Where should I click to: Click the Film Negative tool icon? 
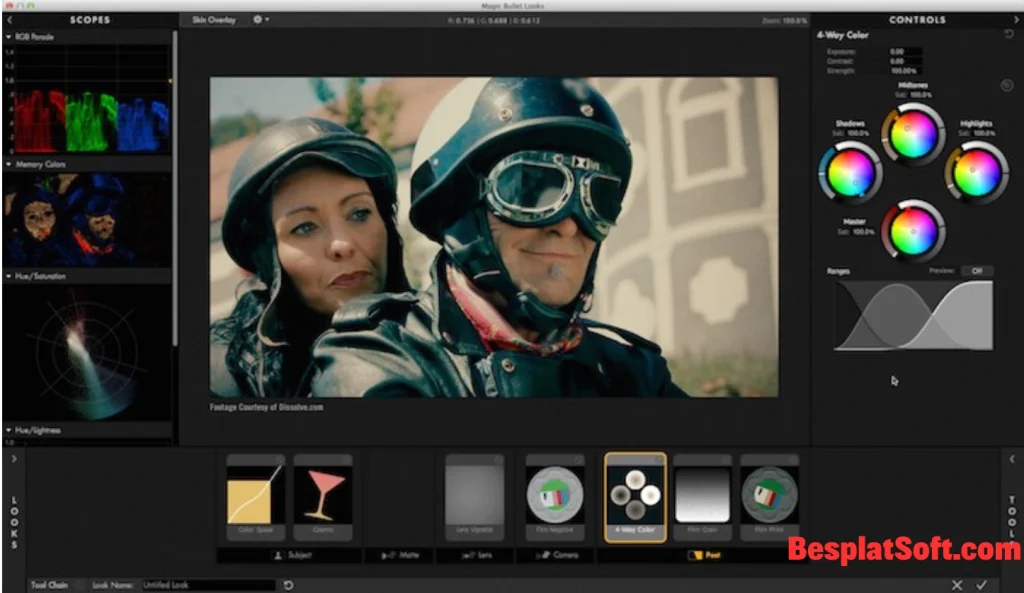point(555,495)
